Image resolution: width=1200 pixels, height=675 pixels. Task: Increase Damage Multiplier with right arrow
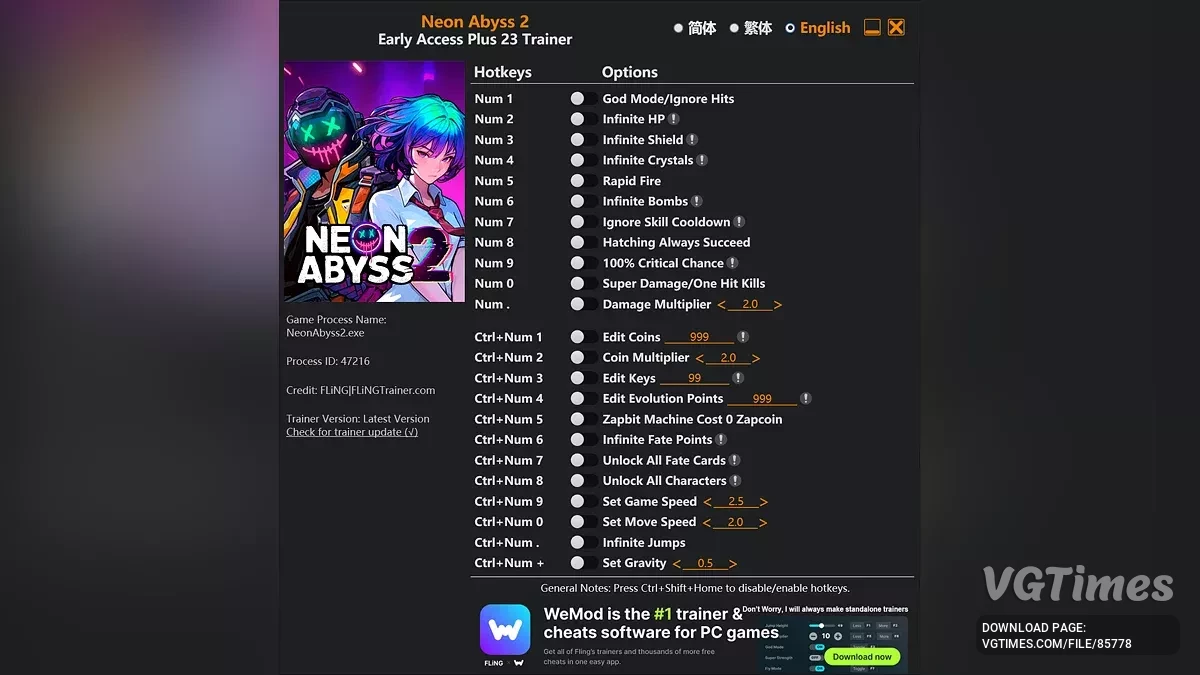coord(778,305)
